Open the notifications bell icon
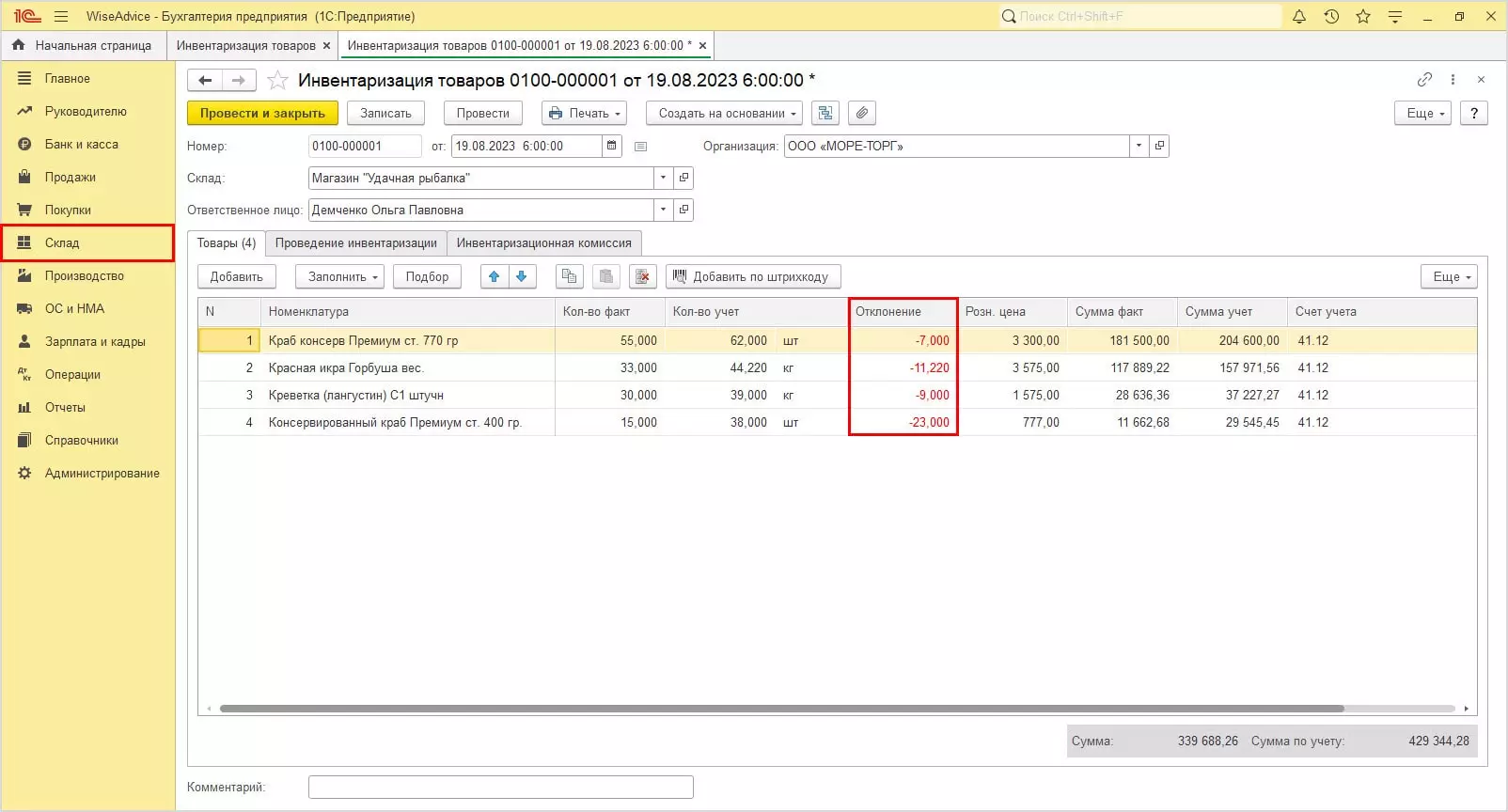The width and height of the screenshot is (1508, 812). [1299, 16]
